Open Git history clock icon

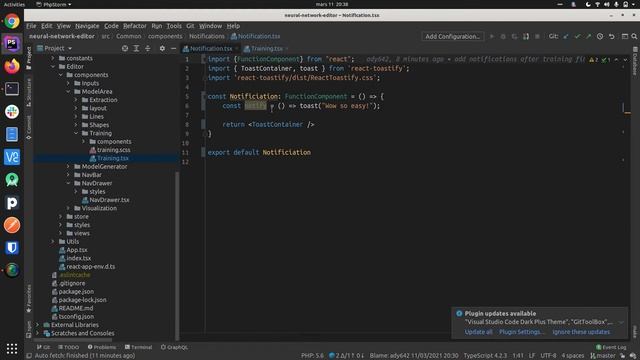coord(600,36)
